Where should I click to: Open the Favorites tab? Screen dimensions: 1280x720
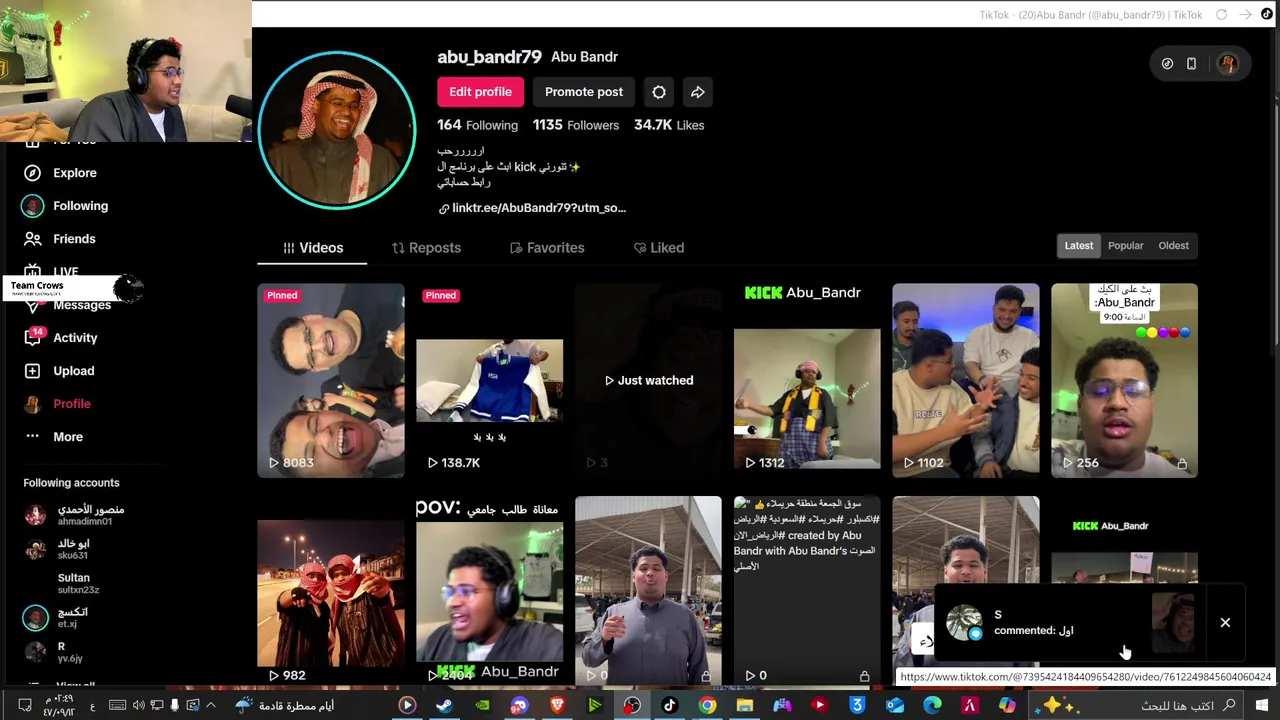tap(547, 248)
